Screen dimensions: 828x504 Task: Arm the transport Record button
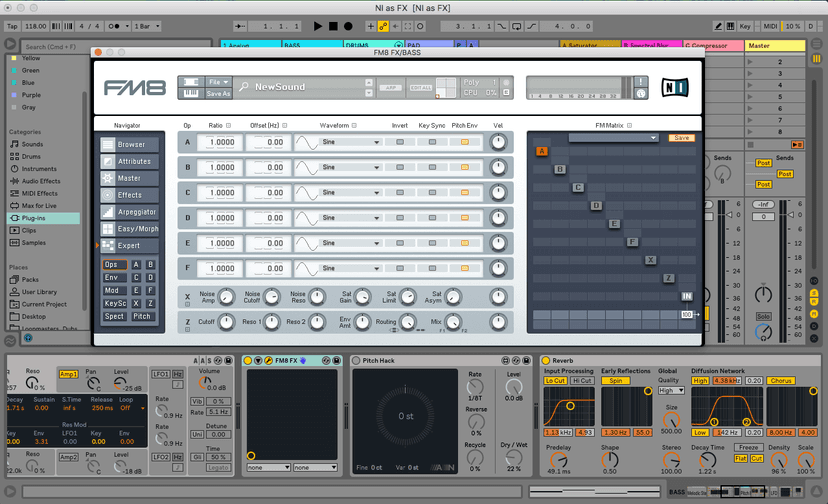pyautogui.click(x=349, y=26)
